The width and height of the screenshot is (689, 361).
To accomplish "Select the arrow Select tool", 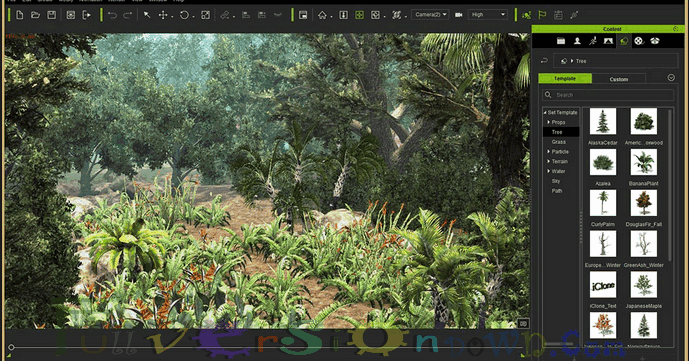I will click(147, 15).
